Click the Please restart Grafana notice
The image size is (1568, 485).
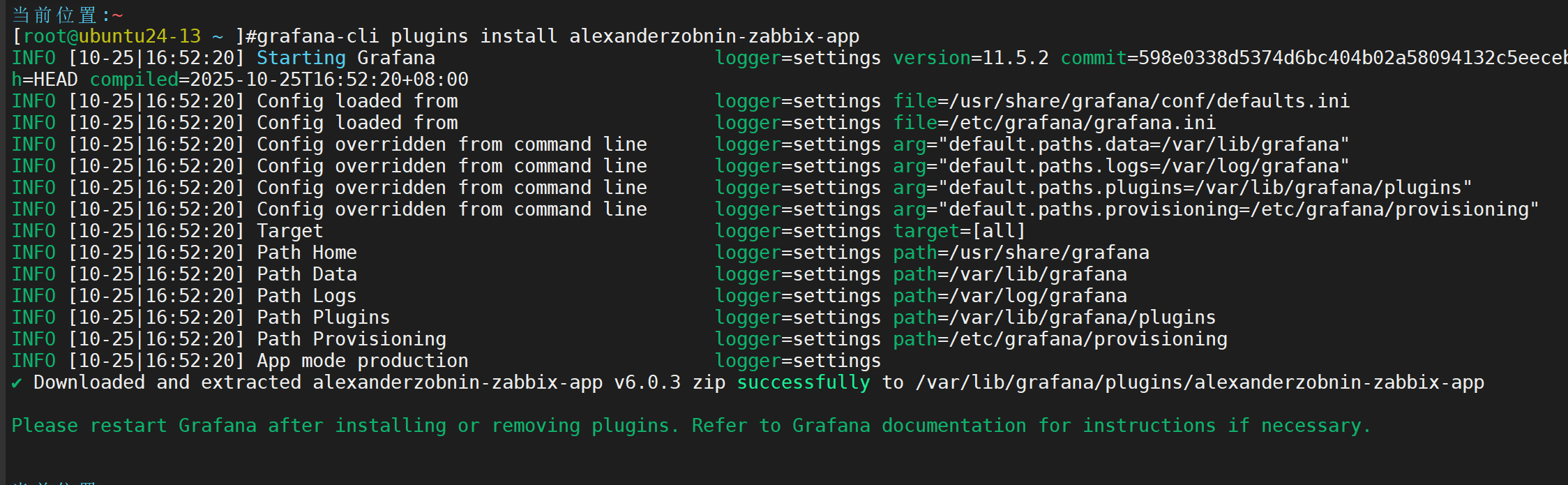point(692,426)
